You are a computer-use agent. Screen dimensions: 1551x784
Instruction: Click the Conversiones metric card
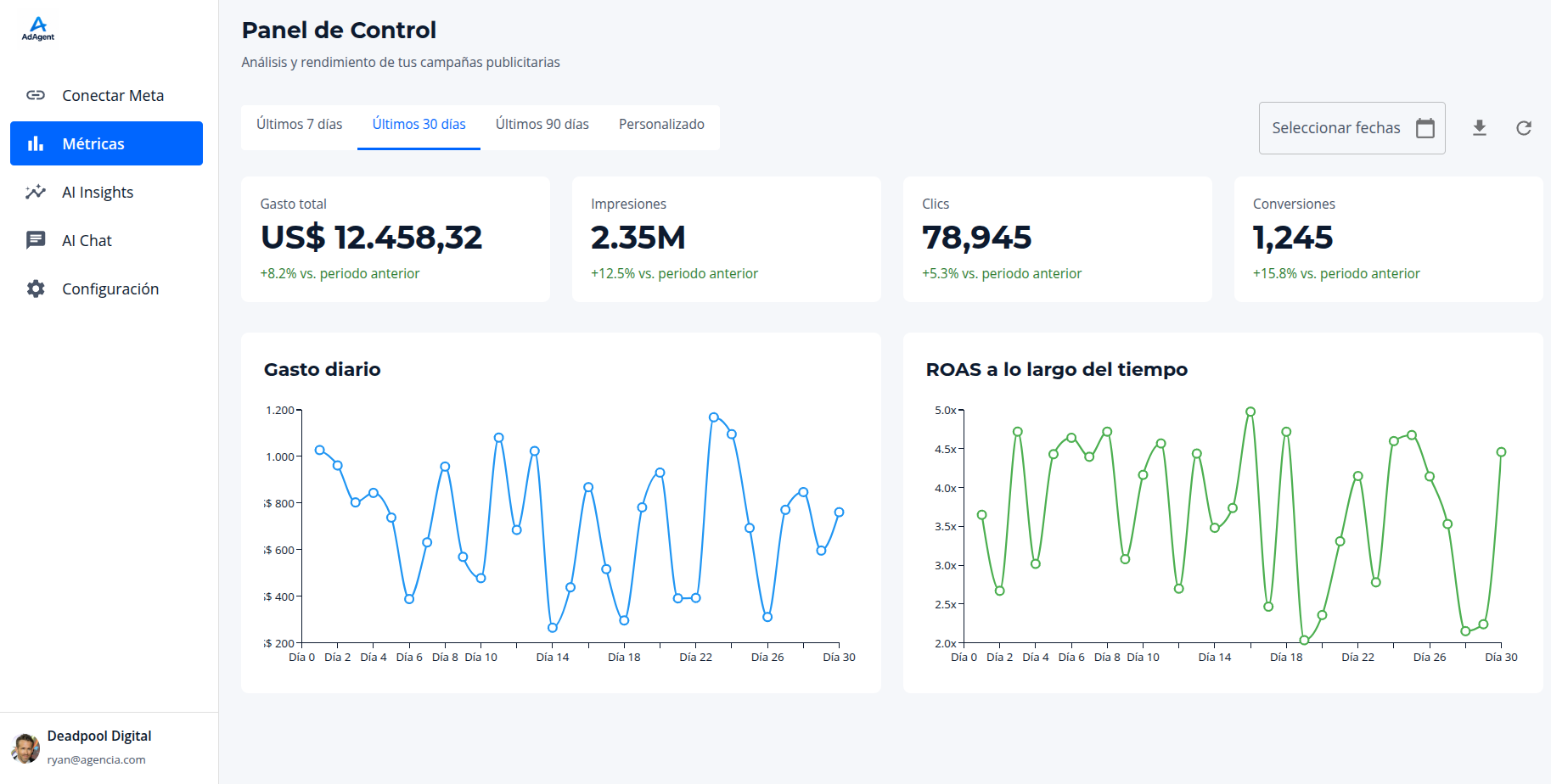pos(1389,239)
